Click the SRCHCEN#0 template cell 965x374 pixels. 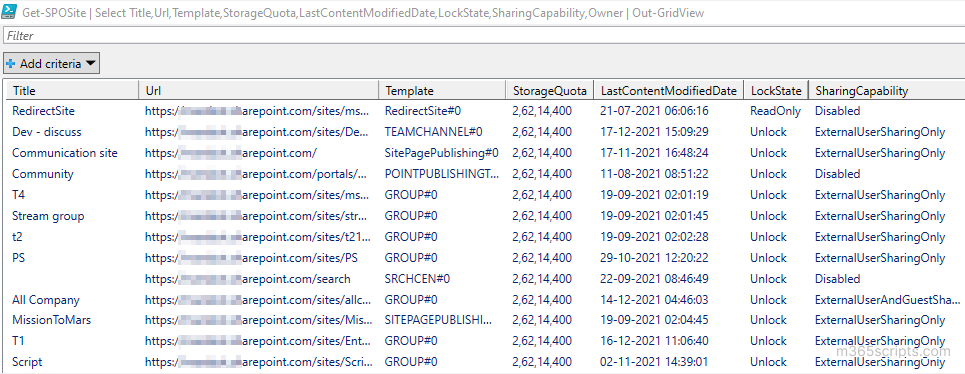pyautogui.click(x=417, y=279)
